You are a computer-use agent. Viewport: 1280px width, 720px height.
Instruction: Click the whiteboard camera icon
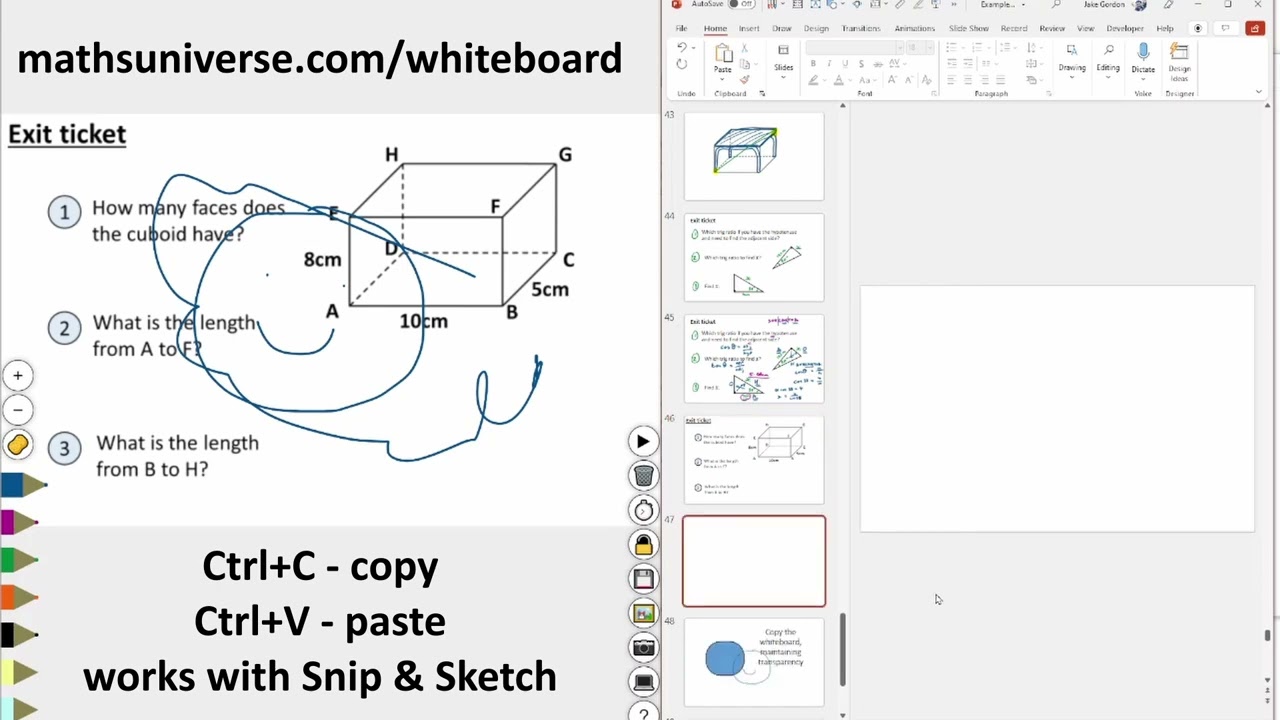tap(643, 647)
